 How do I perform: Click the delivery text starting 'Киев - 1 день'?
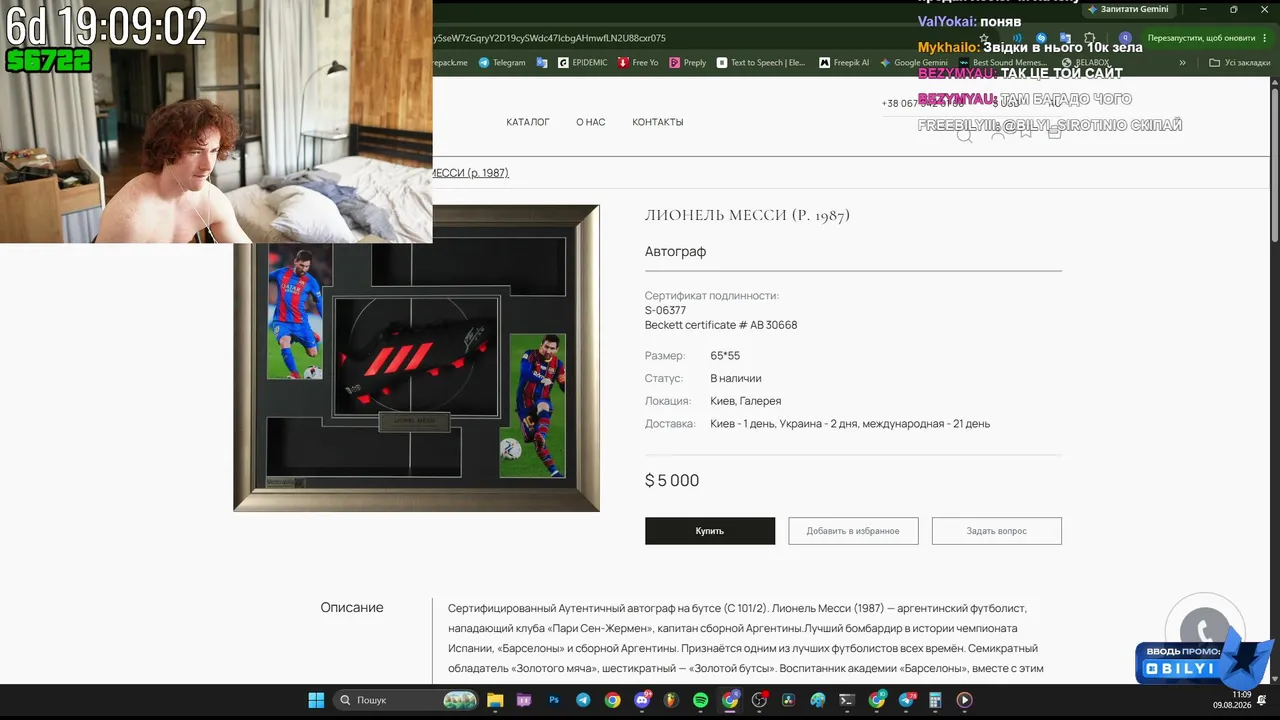pyautogui.click(x=850, y=424)
